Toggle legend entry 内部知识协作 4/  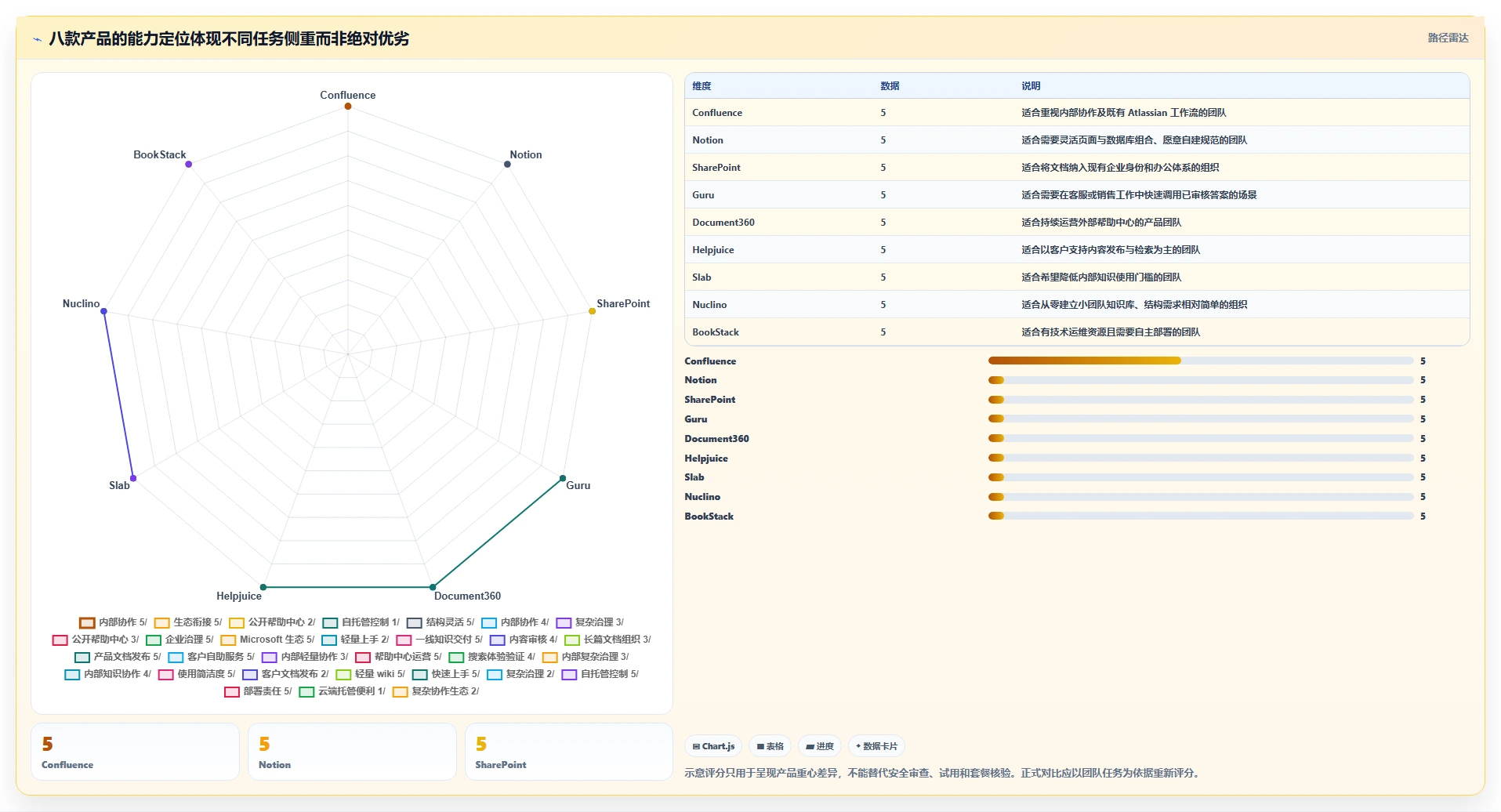tap(108, 674)
